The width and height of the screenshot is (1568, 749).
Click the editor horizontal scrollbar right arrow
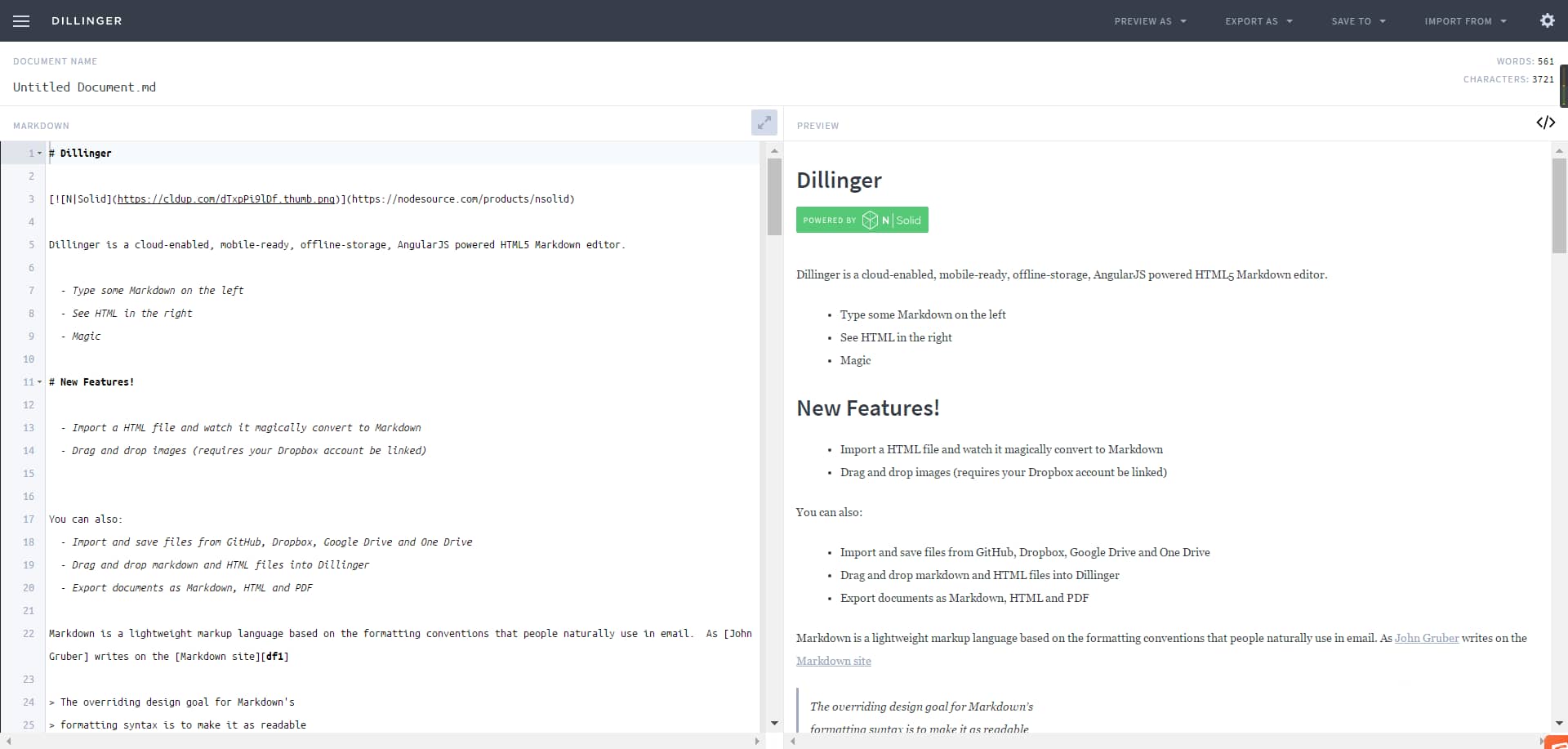point(757,741)
